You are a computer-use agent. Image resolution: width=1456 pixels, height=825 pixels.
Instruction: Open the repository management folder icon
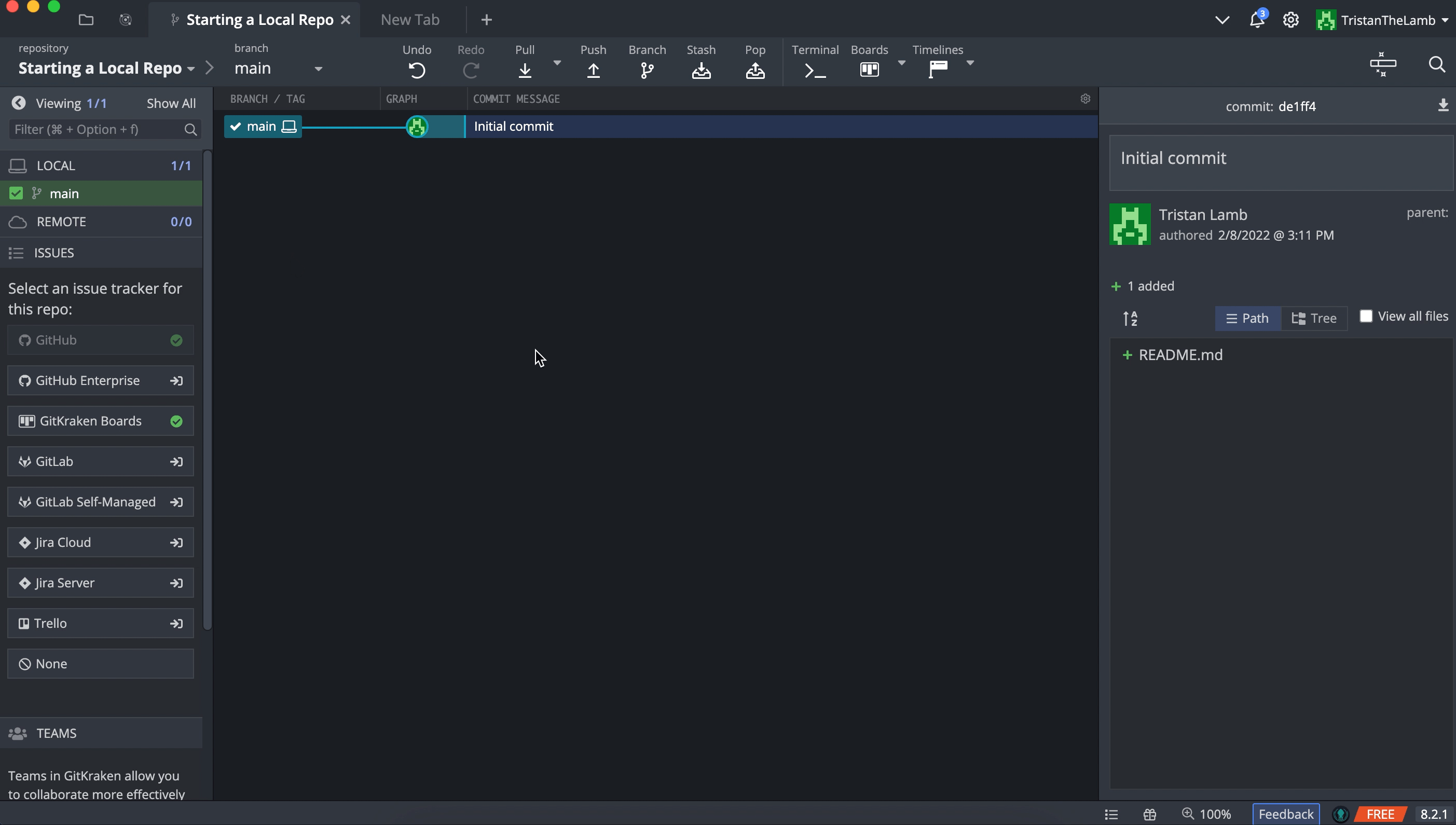(x=86, y=20)
